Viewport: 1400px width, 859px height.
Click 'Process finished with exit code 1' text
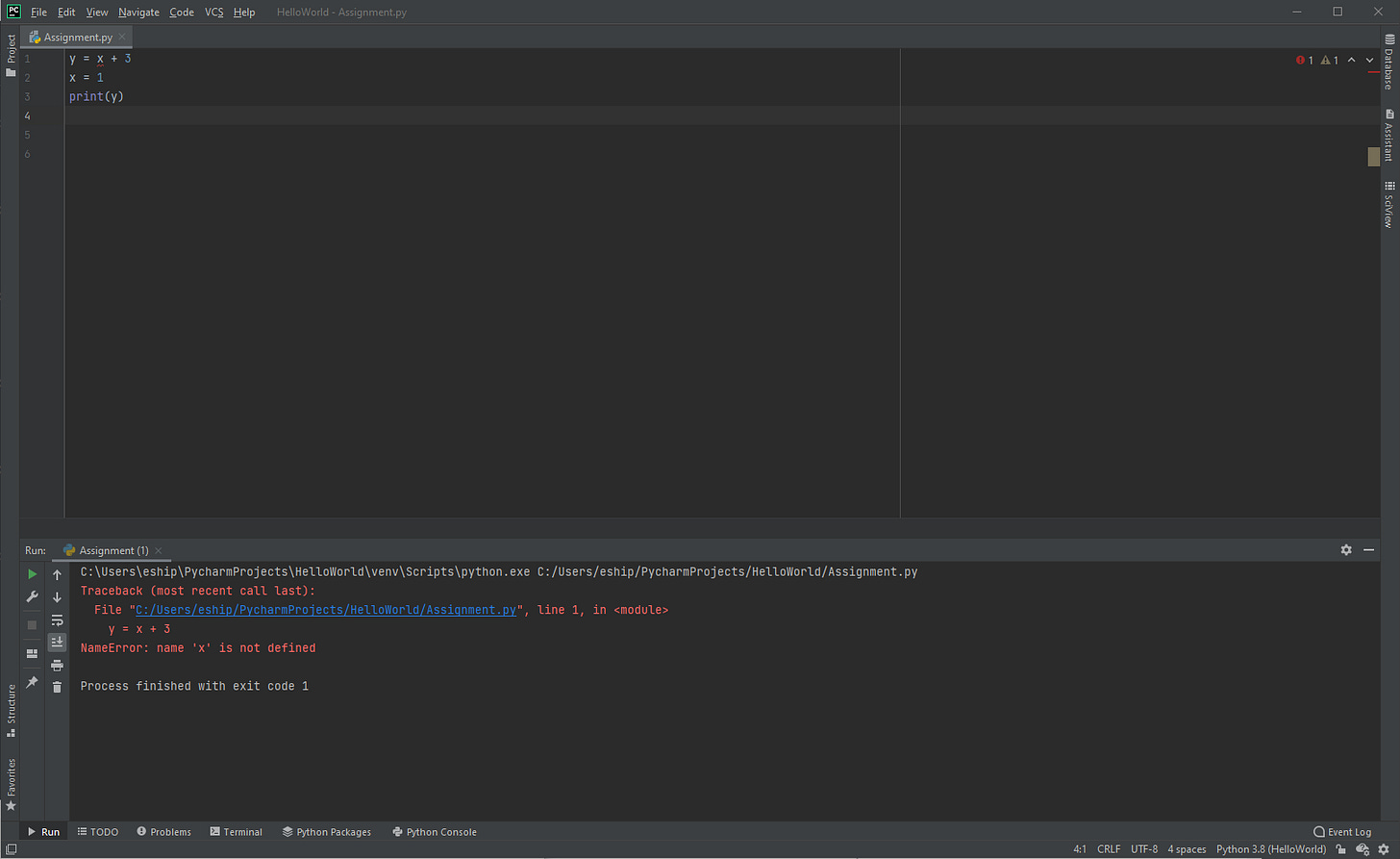194,687
